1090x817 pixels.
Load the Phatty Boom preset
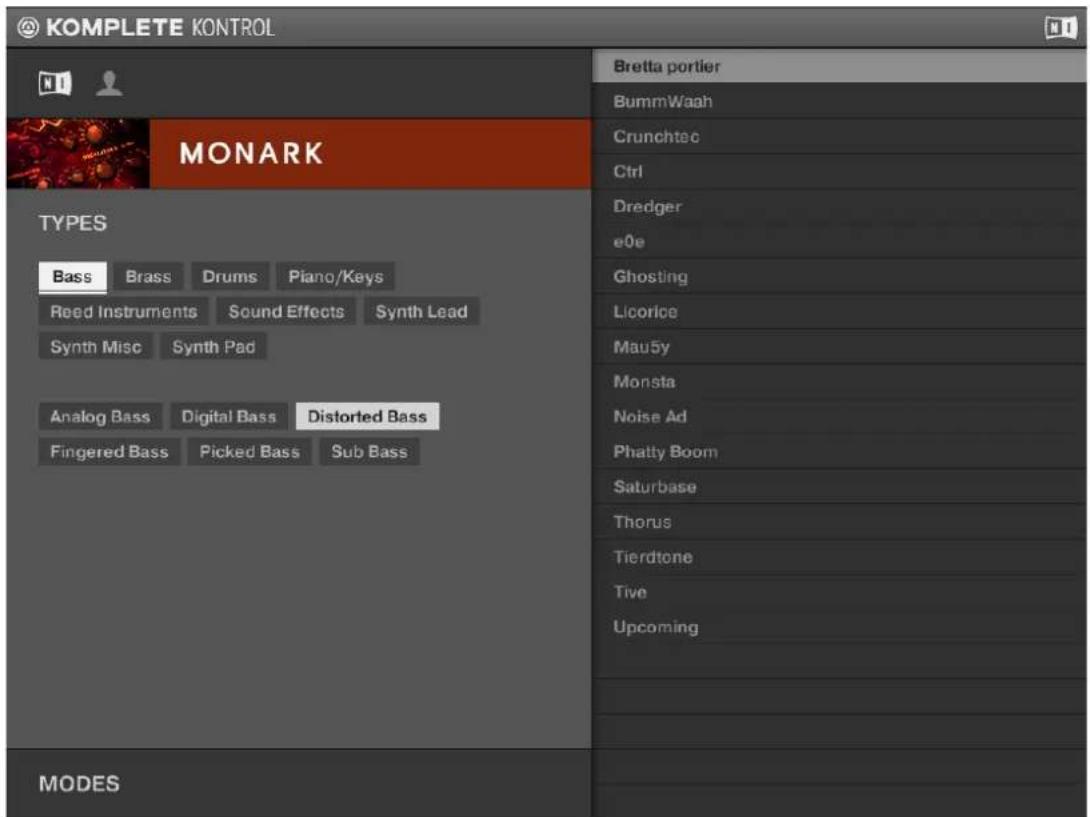[839, 452]
